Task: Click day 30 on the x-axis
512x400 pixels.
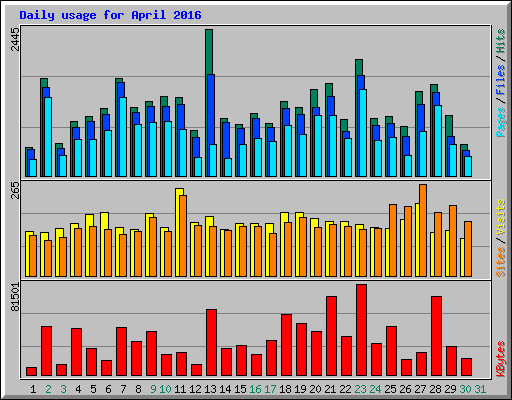Action: 465,389
